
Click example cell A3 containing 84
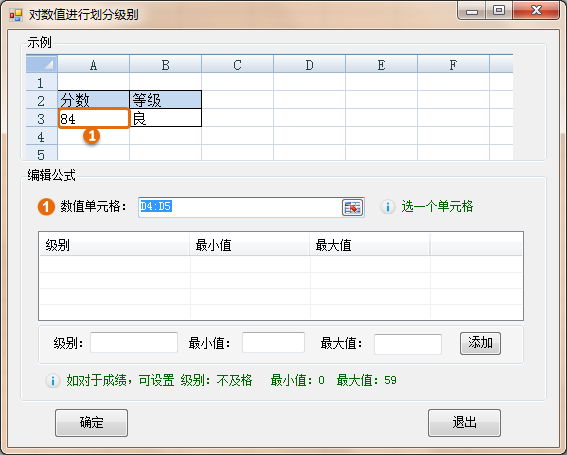coord(94,118)
